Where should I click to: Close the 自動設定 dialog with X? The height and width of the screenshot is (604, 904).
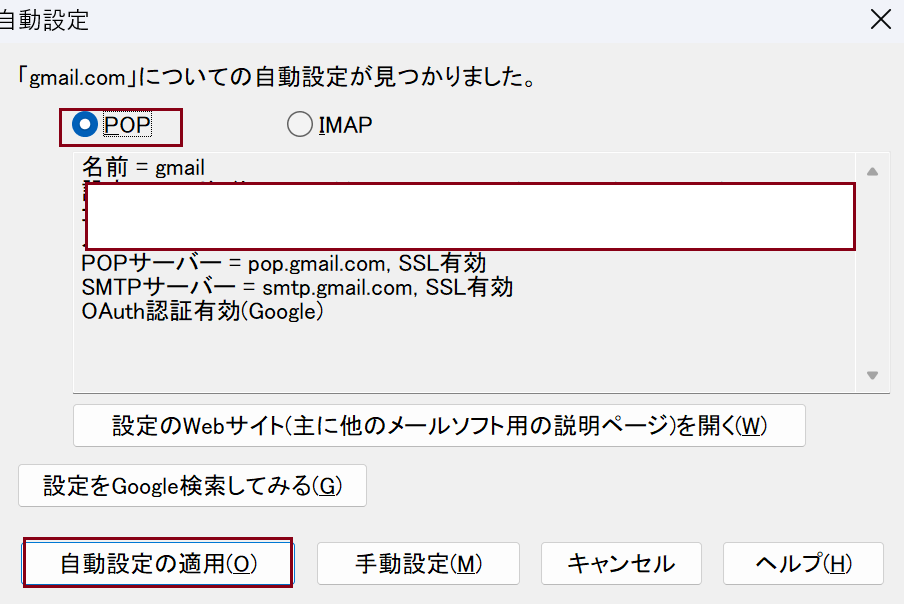pyautogui.click(x=880, y=19)
